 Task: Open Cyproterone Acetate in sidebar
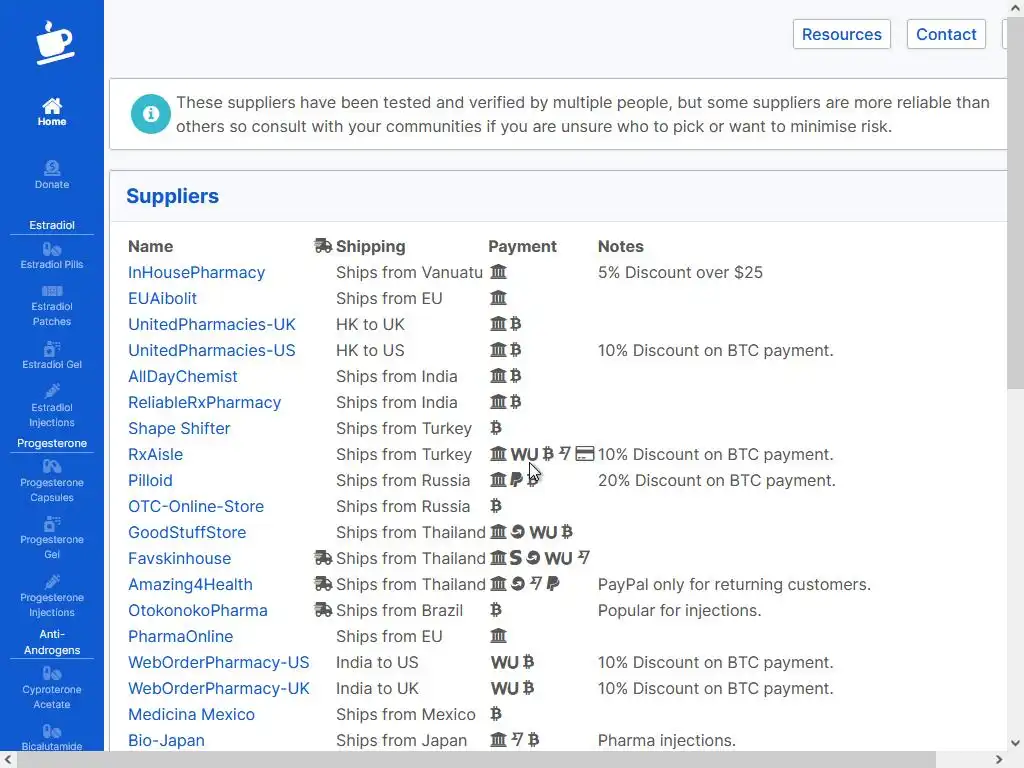click(52, 688)
